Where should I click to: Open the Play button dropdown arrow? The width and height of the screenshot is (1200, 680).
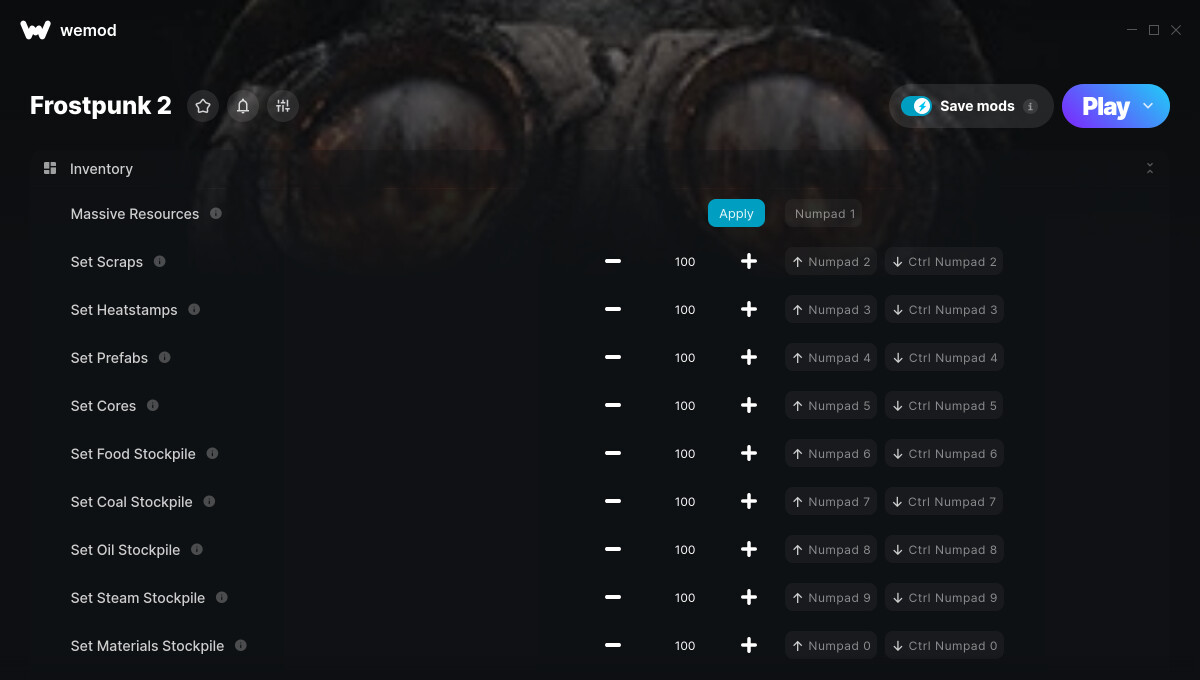[1148, 106]
